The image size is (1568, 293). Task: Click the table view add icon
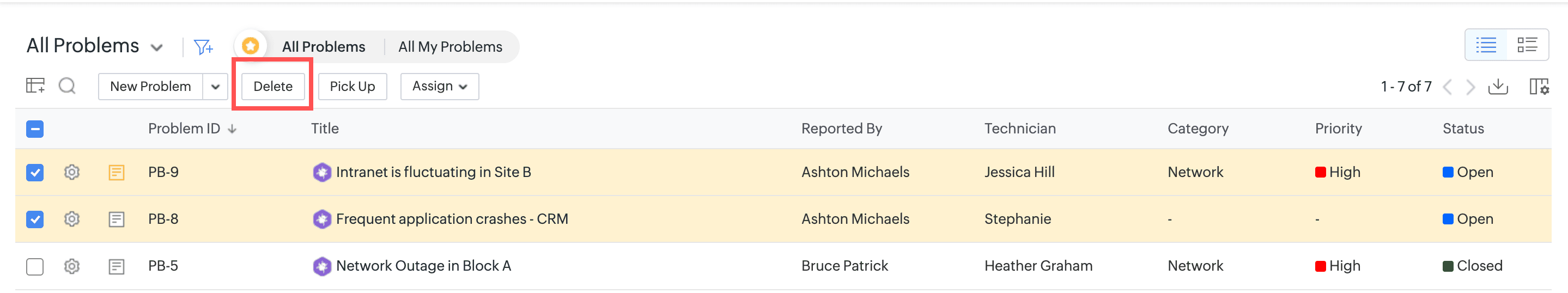(35, 86)
